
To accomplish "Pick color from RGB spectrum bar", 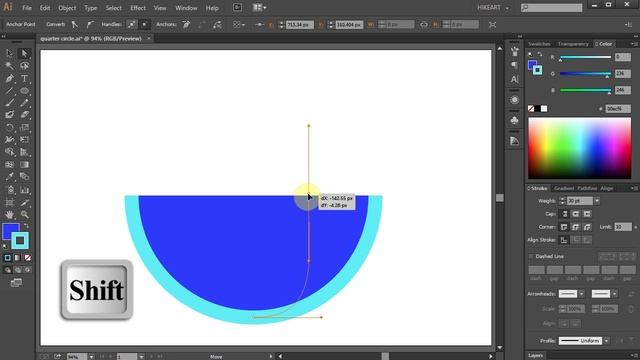I will (580, 148).
